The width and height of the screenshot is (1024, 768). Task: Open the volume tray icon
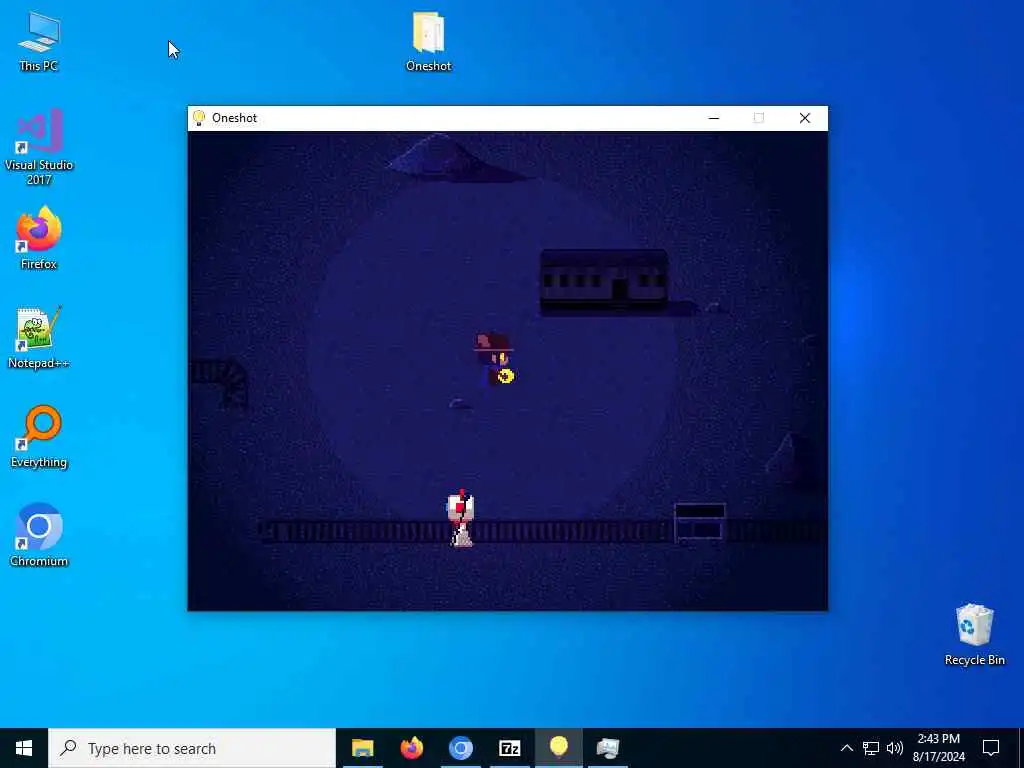895,748
